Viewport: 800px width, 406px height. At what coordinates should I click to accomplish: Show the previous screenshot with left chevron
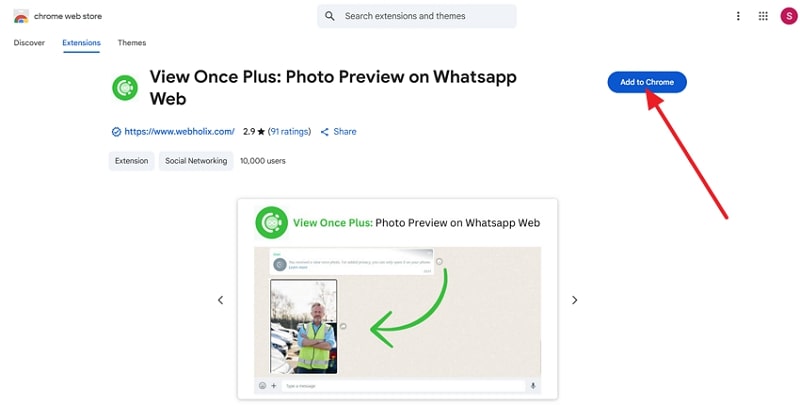[220, 300]
